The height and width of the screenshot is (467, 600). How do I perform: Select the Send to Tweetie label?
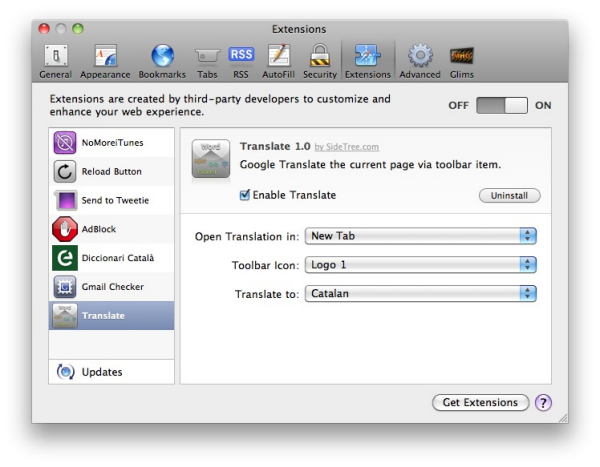(x=115, y=200)
